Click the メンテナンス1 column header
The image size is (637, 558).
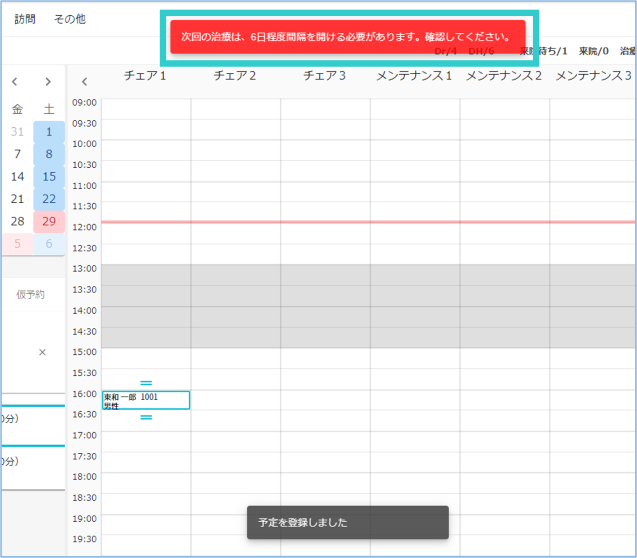click(414, 76)
